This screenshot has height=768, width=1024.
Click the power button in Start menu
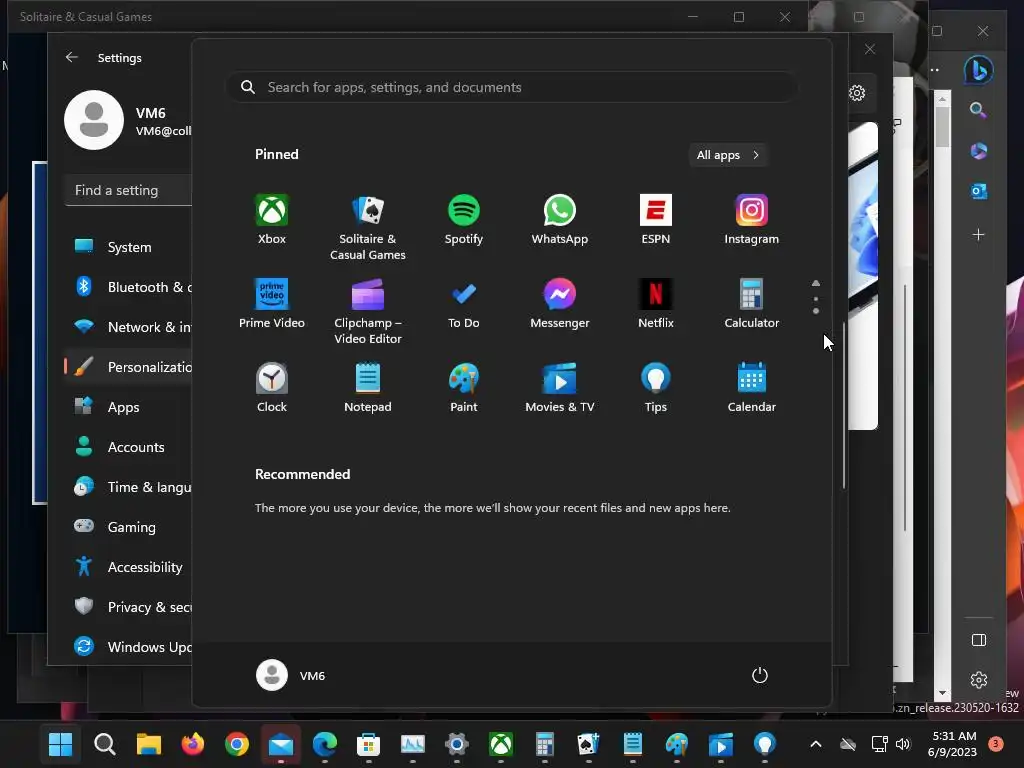(x=760, y=675)
